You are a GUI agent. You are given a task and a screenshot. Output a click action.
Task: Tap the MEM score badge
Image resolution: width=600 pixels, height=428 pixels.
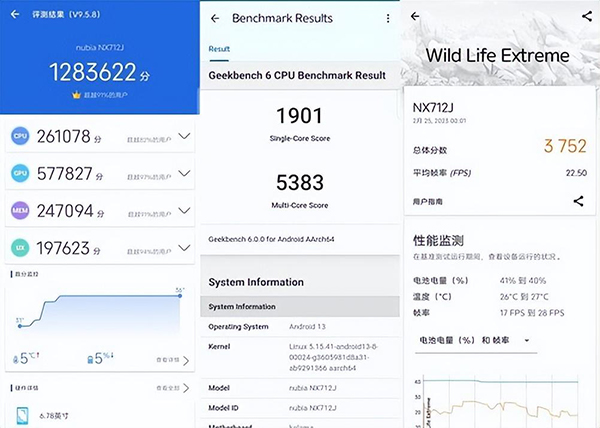click(19, 210)
